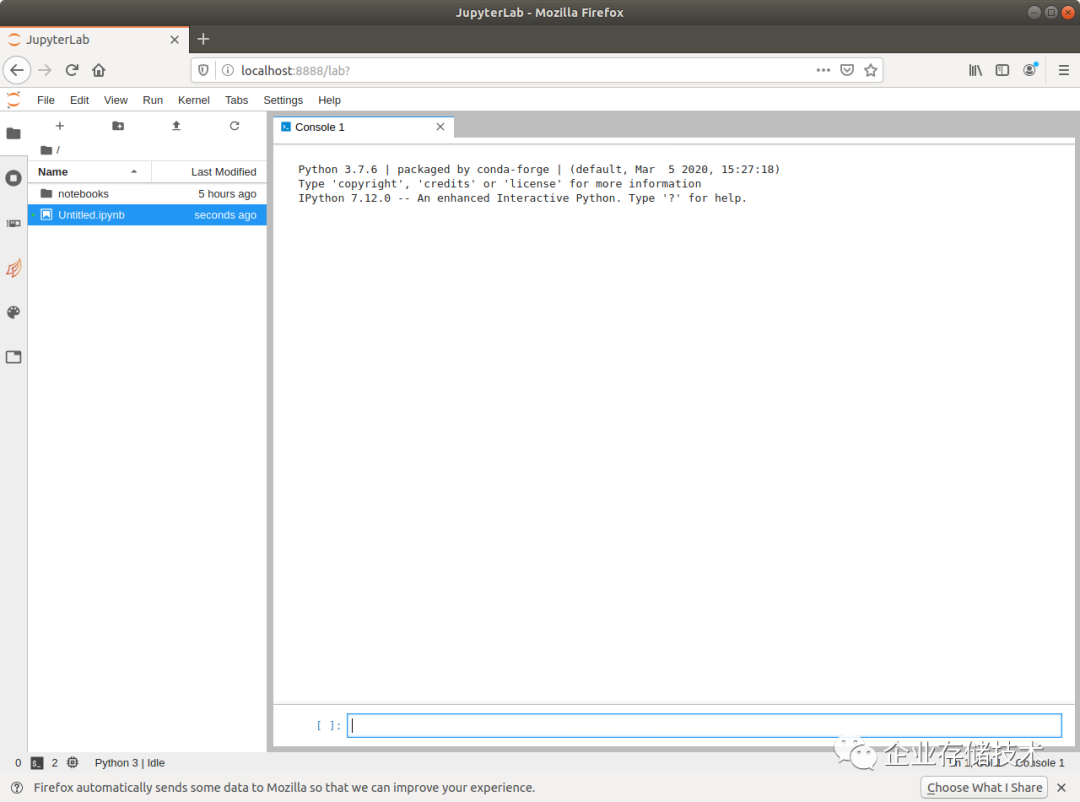The height and width of the screenshot is (802, 1080).
Task: Open the Help menu
Action: pyautogui.click(x=329, y=100)
